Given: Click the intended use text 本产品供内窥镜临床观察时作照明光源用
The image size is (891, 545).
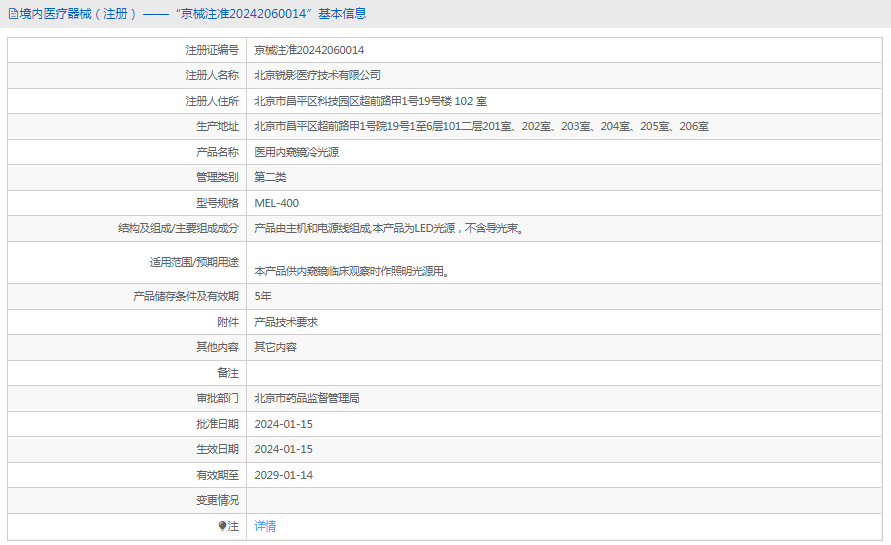Looking at the screenshot, I should 352,271.
